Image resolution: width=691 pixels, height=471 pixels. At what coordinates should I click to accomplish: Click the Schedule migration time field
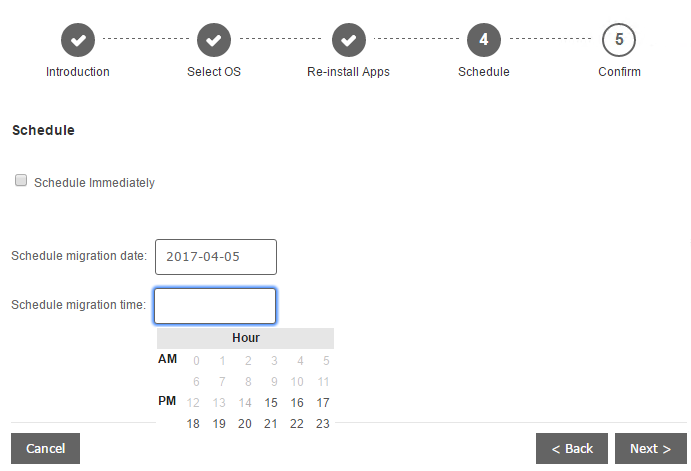point(215,306)
